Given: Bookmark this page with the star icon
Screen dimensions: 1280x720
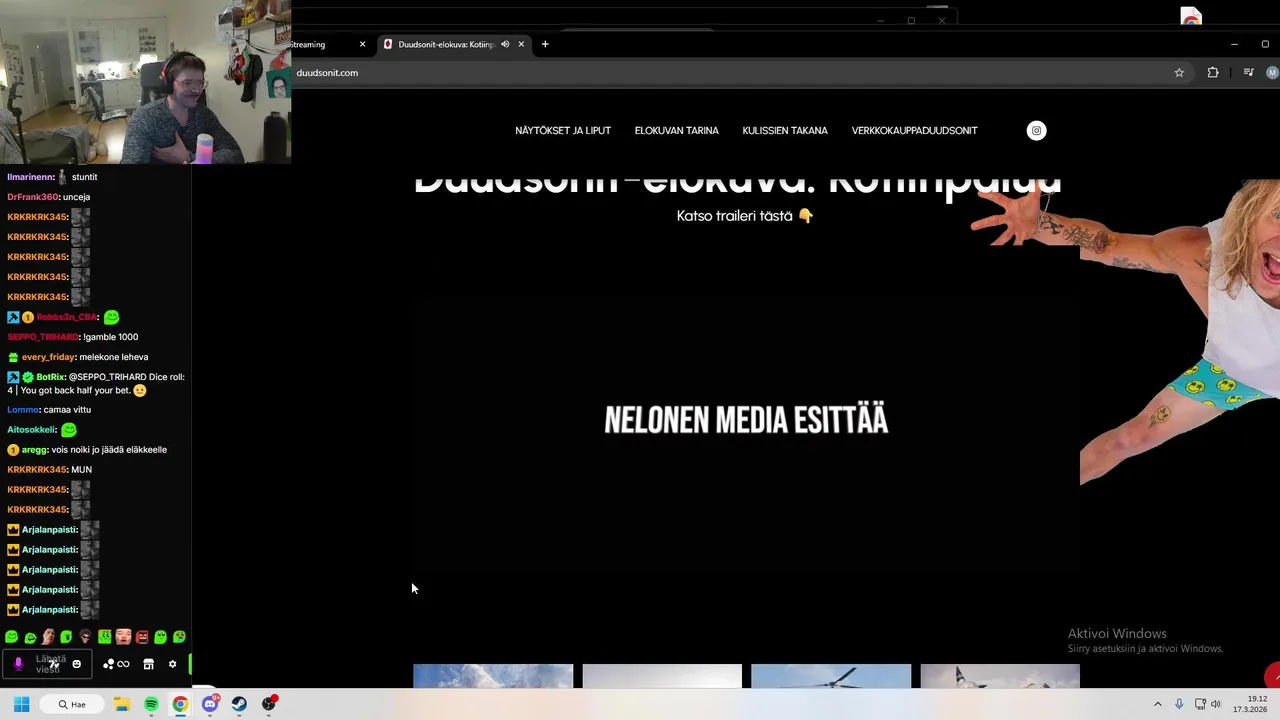Looking at the screenshot, I should 1179,73.
